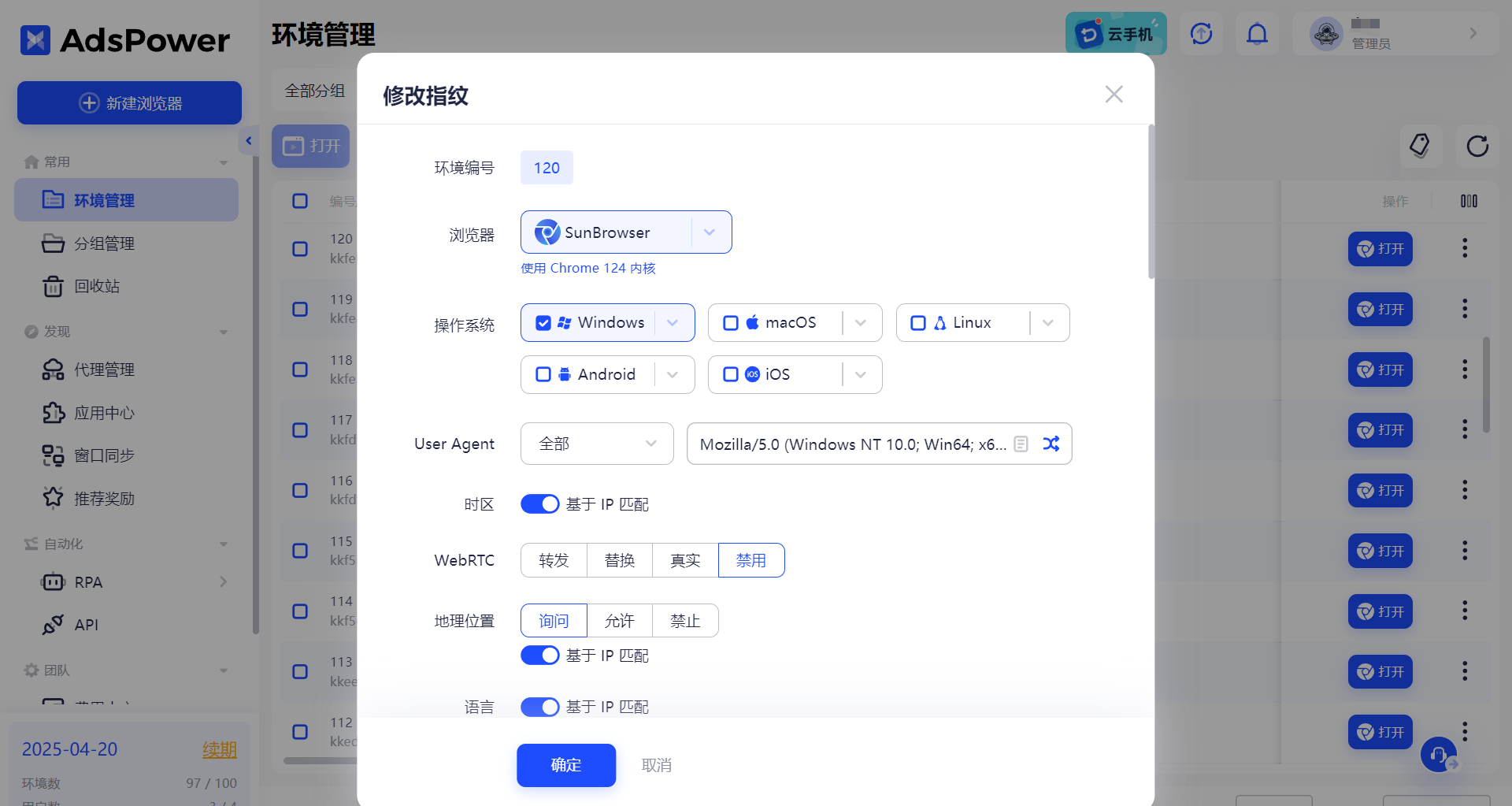1512x806 pixels.
Task: Expand the Windows version dropdown
Action: pos(673,323)
